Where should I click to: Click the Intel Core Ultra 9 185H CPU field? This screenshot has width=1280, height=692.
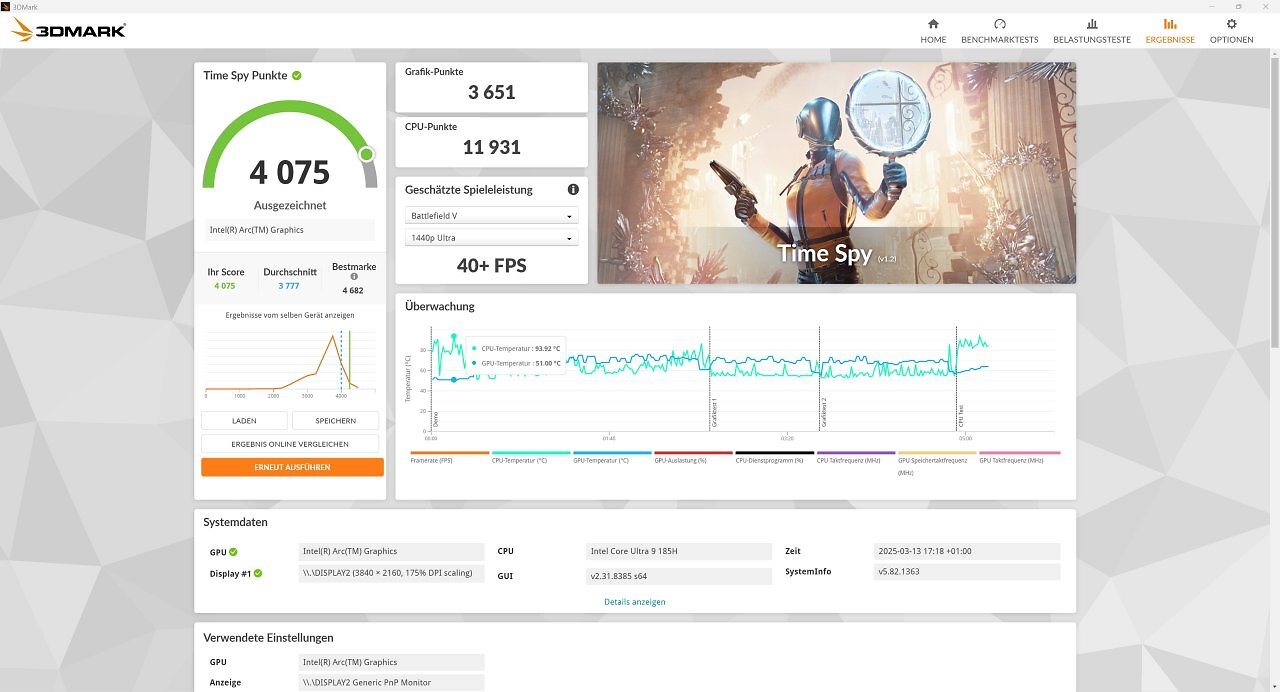pyautogui.click(x=679, y=551)
